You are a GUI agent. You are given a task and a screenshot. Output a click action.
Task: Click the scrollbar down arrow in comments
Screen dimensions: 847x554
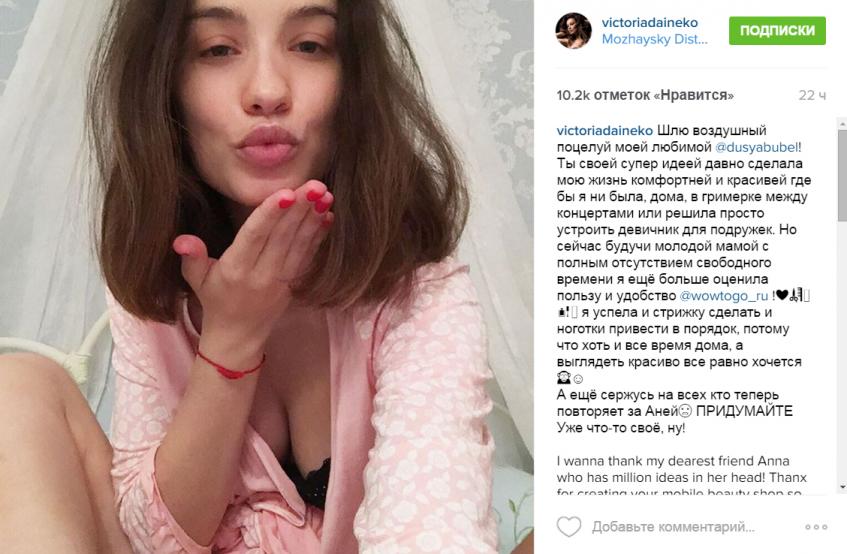pyautogui.click(x=842, y=487)
